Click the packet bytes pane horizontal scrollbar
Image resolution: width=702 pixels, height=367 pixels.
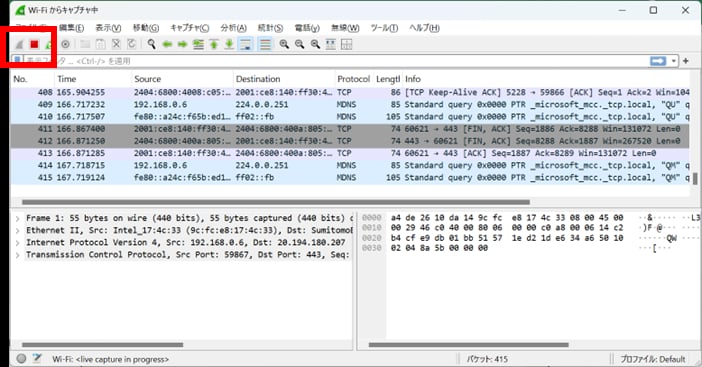pyautogui.click(x=468, y=345)
